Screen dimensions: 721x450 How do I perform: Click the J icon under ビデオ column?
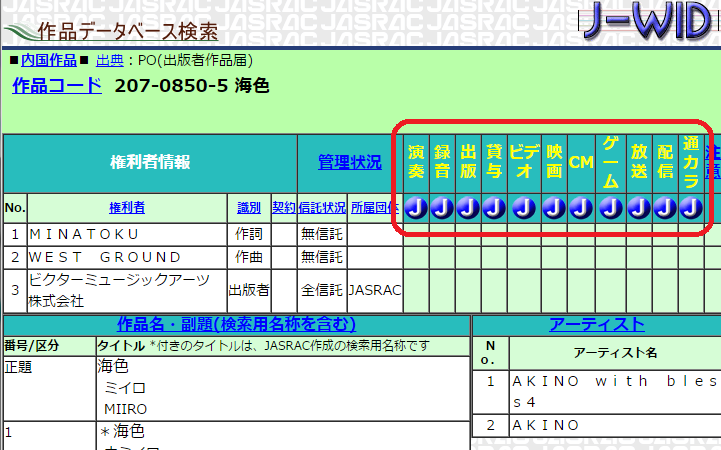[x=524, y=208]
